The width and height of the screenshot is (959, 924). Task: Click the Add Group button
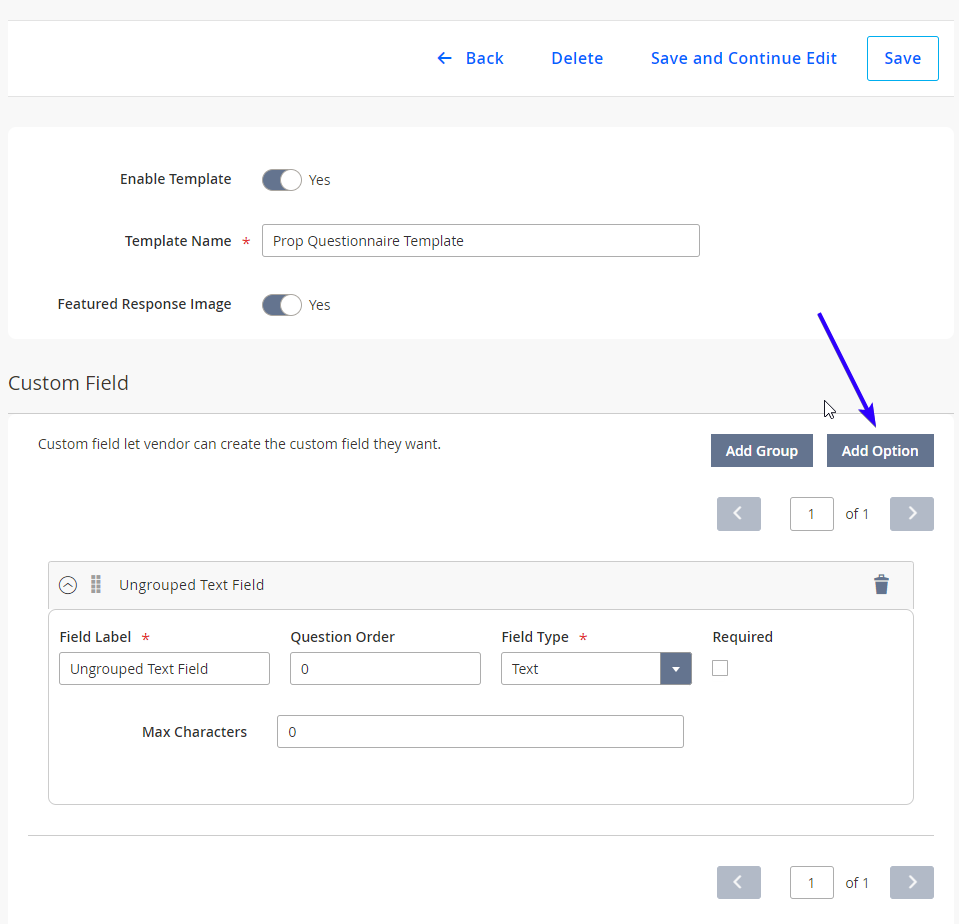(761, 451)
